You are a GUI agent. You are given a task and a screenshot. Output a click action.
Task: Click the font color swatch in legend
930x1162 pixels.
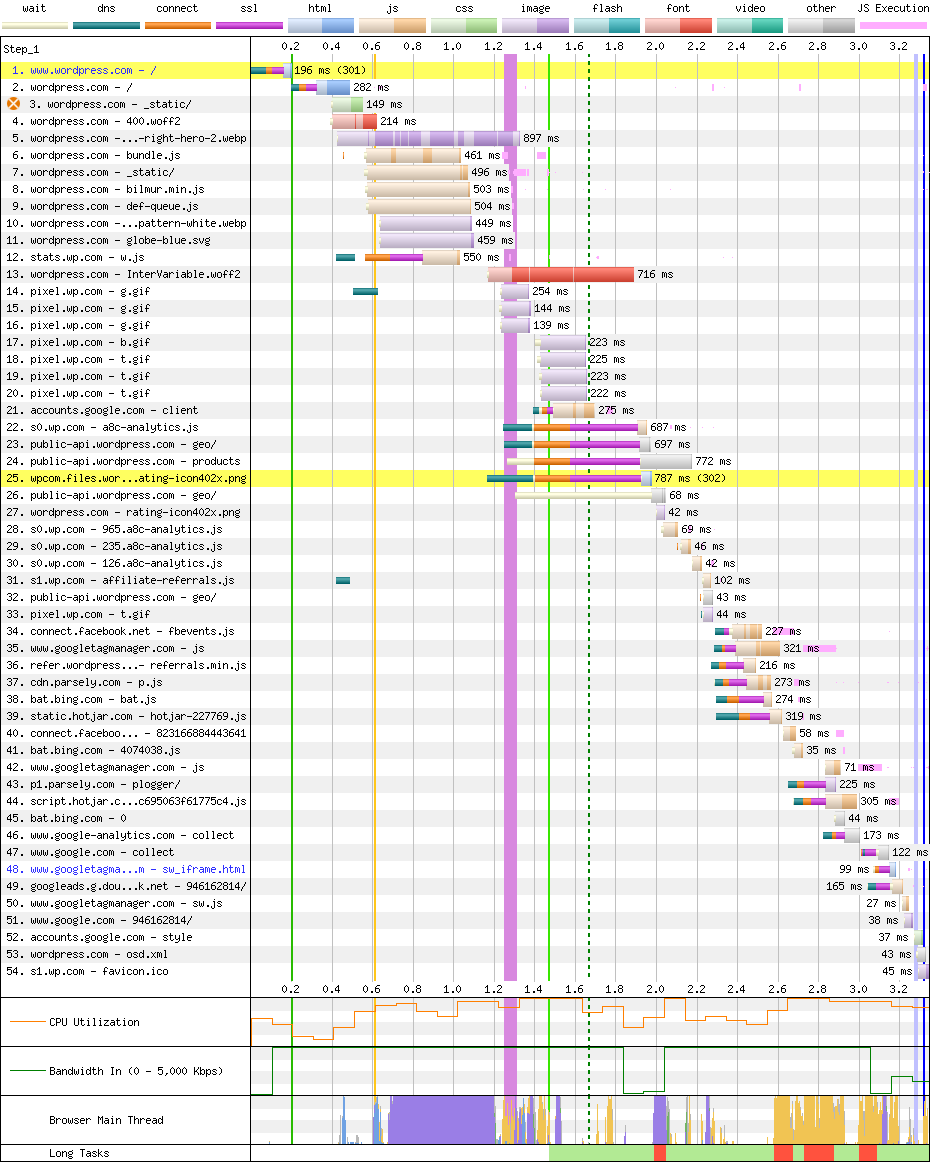678,25
